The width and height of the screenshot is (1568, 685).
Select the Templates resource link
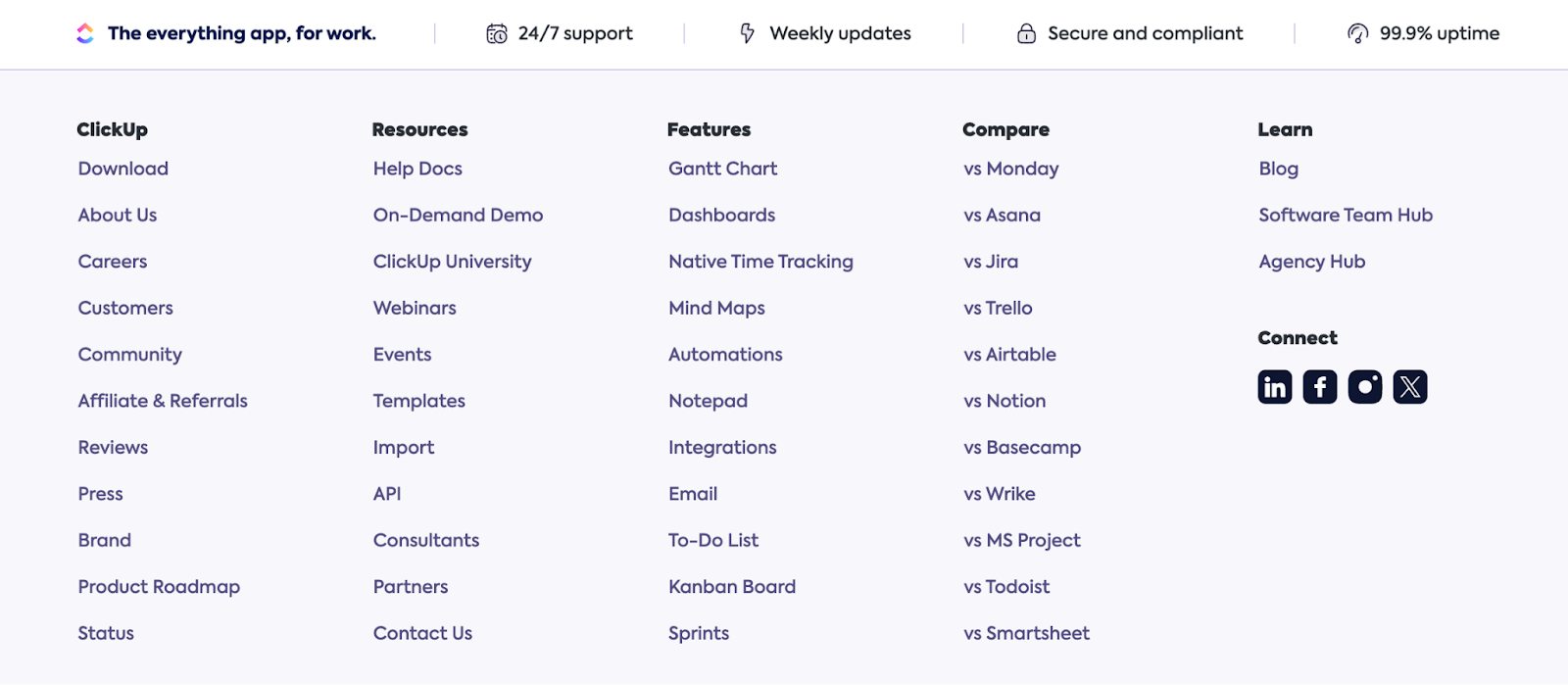[418, 401]
